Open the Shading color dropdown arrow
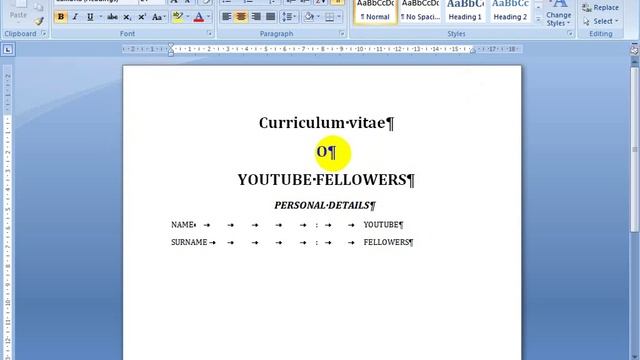Image resolution: width=640 pixels, height=360 pixels. (318, 17)
